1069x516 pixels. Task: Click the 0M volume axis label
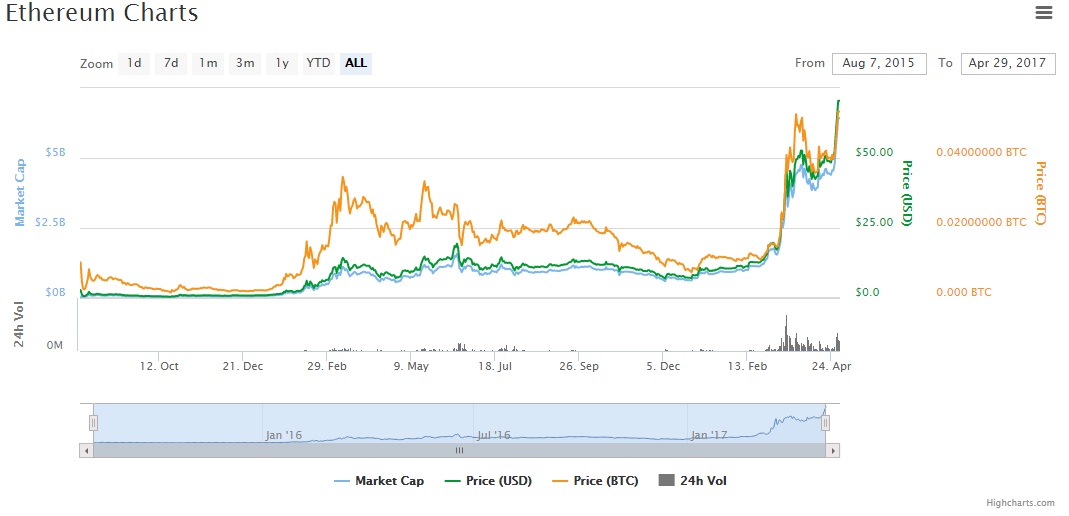click(55, 346)
